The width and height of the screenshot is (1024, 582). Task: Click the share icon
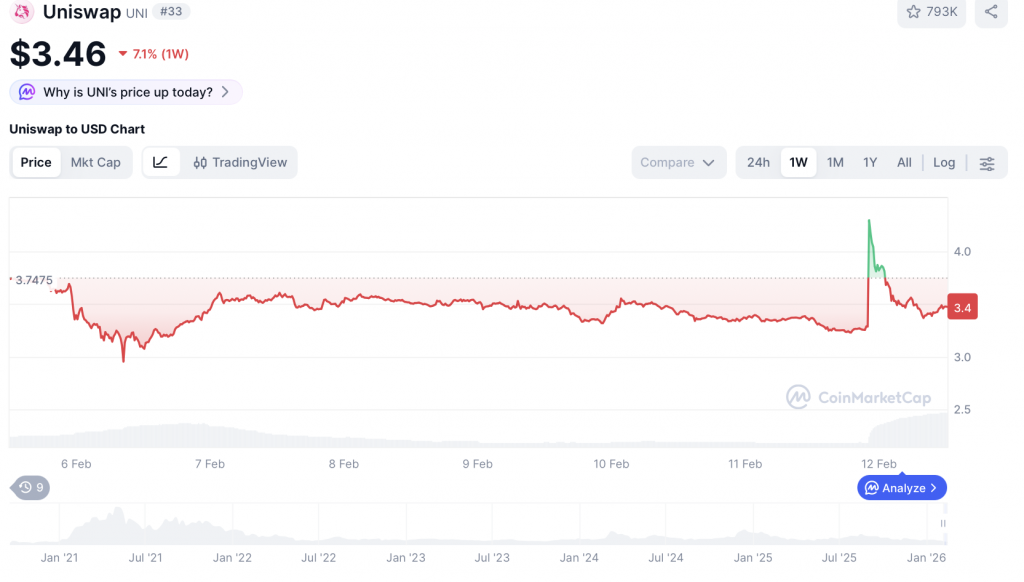tap(991, 12)
